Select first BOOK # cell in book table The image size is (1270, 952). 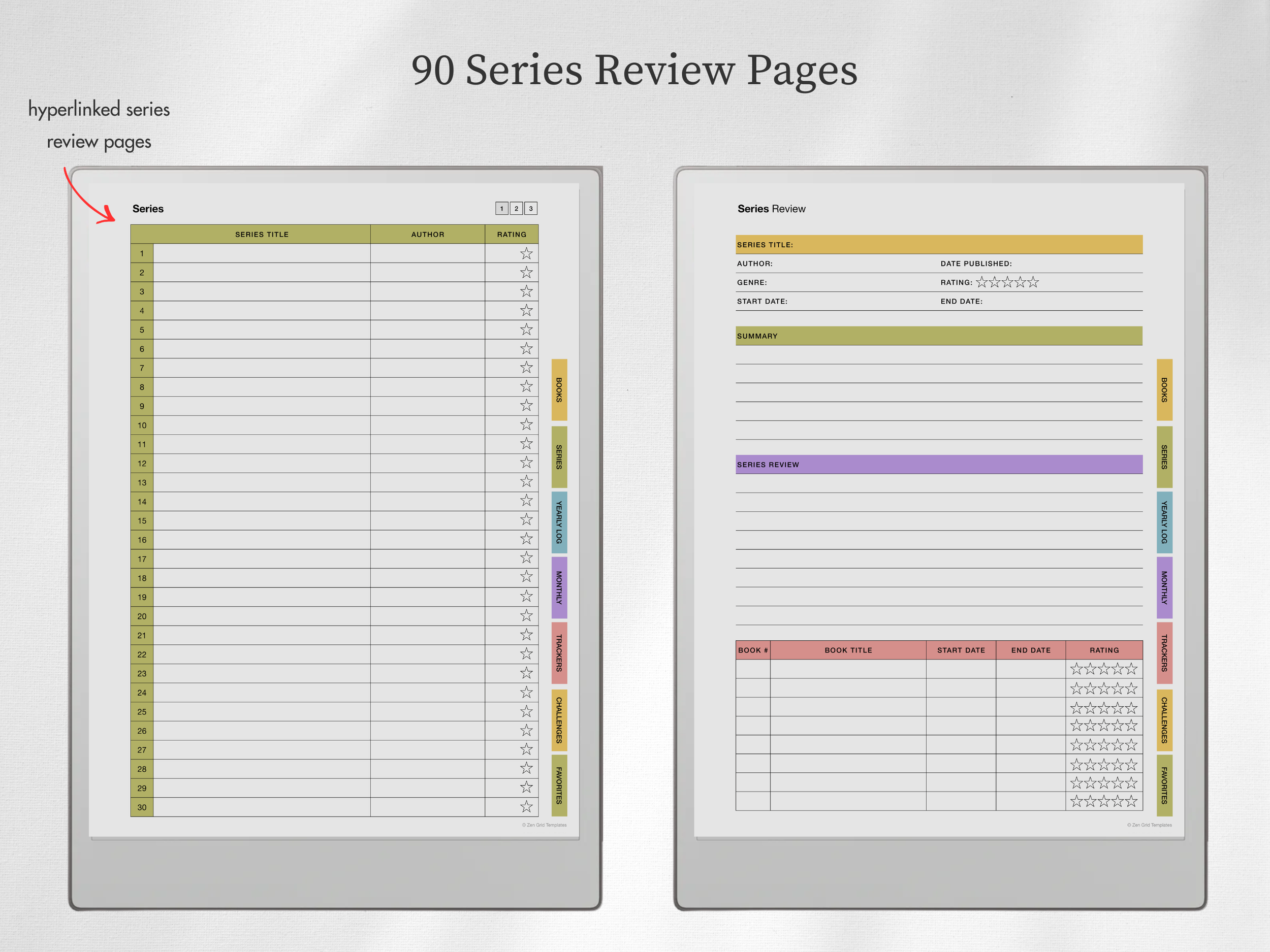click(753, 669)
